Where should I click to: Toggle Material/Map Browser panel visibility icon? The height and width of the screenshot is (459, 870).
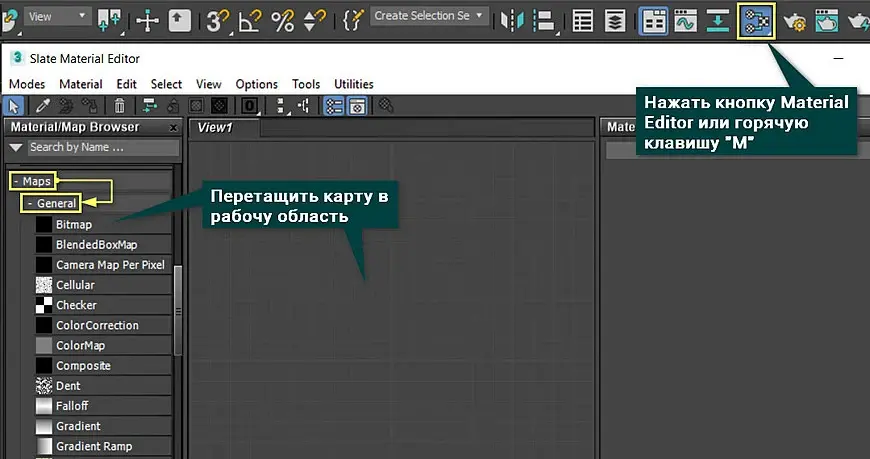pos(334,105)
